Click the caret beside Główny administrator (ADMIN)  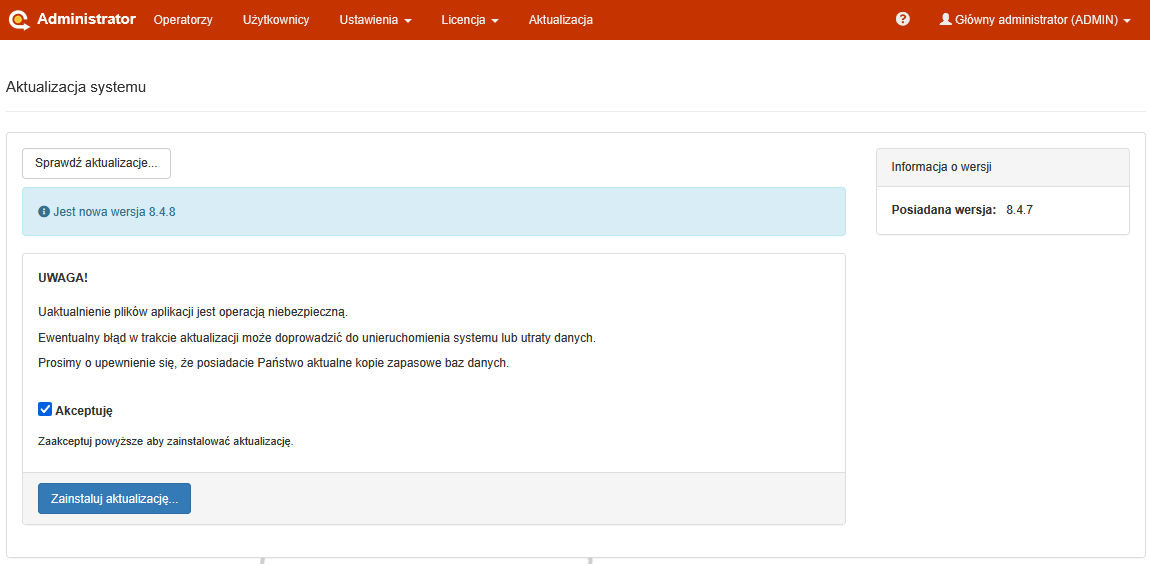1127,21
